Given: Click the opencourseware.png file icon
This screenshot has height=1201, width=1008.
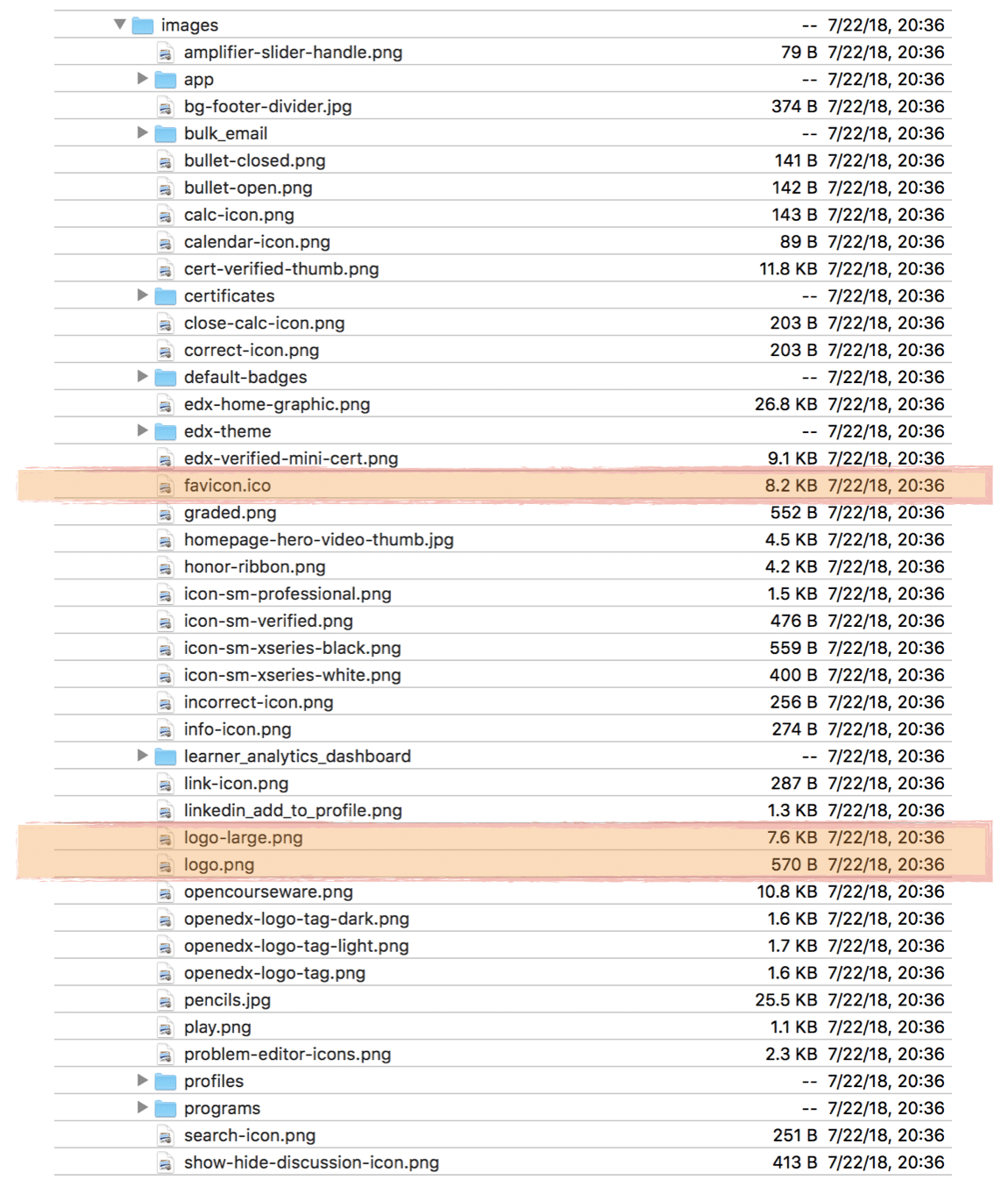Looking at the screenshot, I should click(166, 892).
